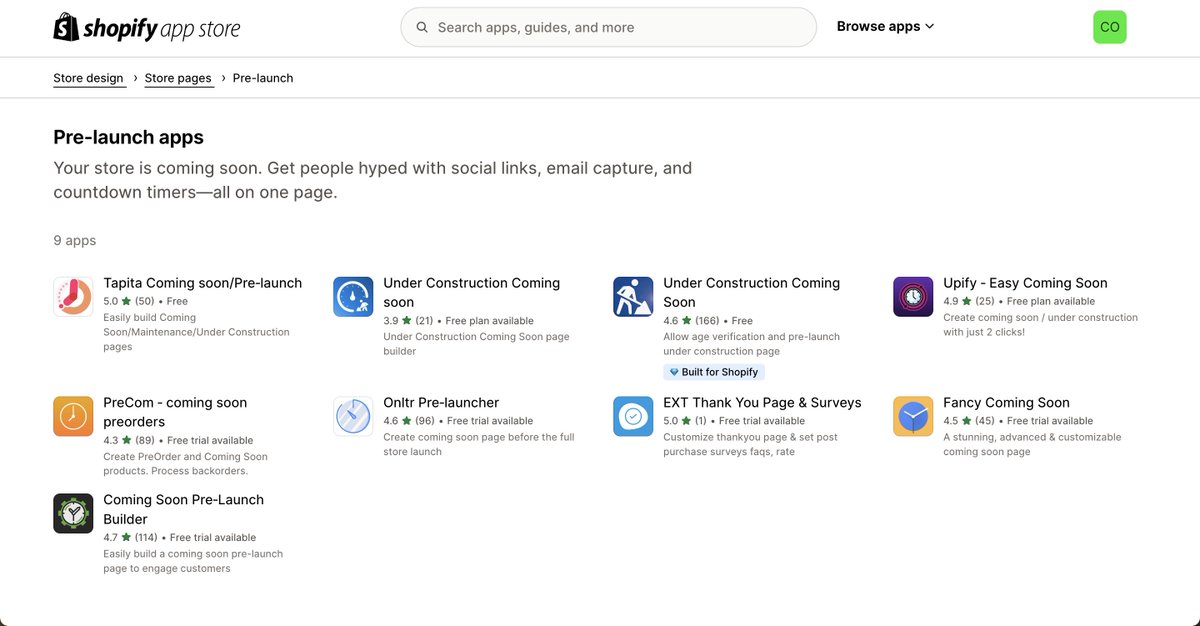Open Under Construction Coming Soon 4.6 title
The width and height of the screenshot is (1200, 626).
pos(752,292)
